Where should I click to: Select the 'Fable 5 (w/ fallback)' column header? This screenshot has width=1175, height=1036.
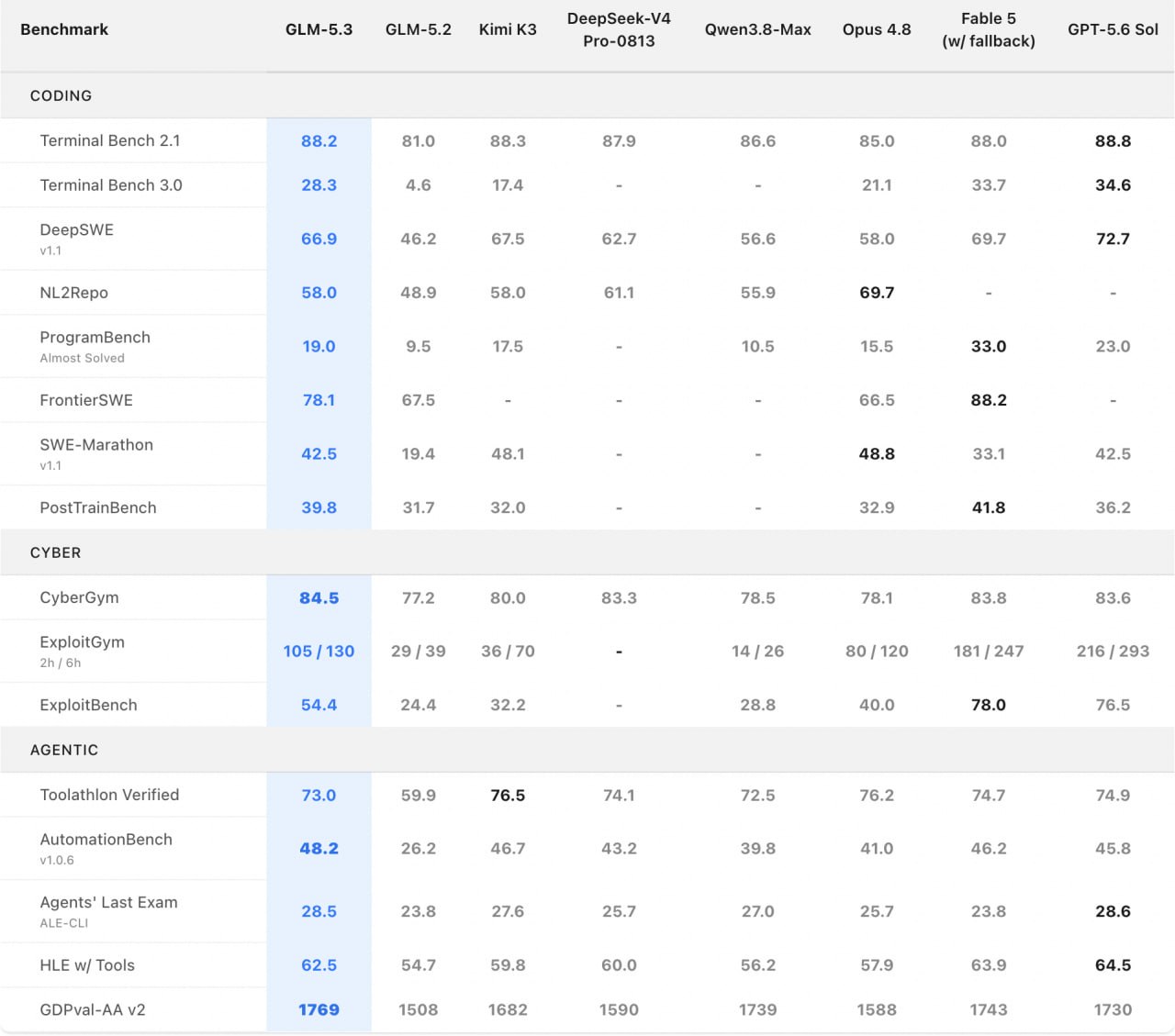pyautogui.click(x=989, y=29)
